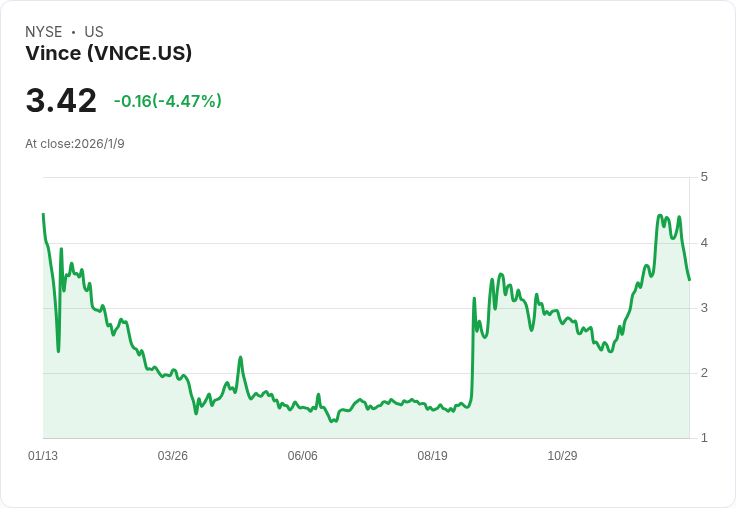Click the 5 value on the price axis
736x508 pixels.
(x=704, y=177)
